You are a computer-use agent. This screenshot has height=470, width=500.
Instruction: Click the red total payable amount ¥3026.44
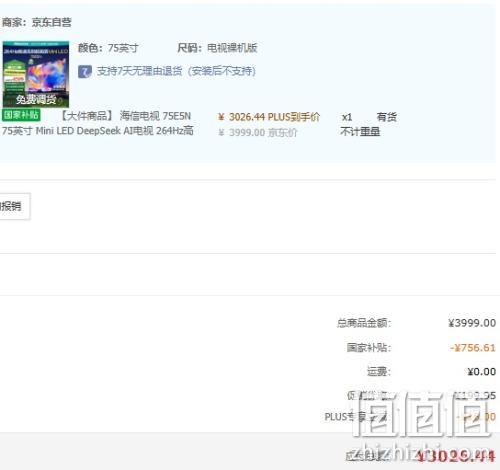pos(456,456)
